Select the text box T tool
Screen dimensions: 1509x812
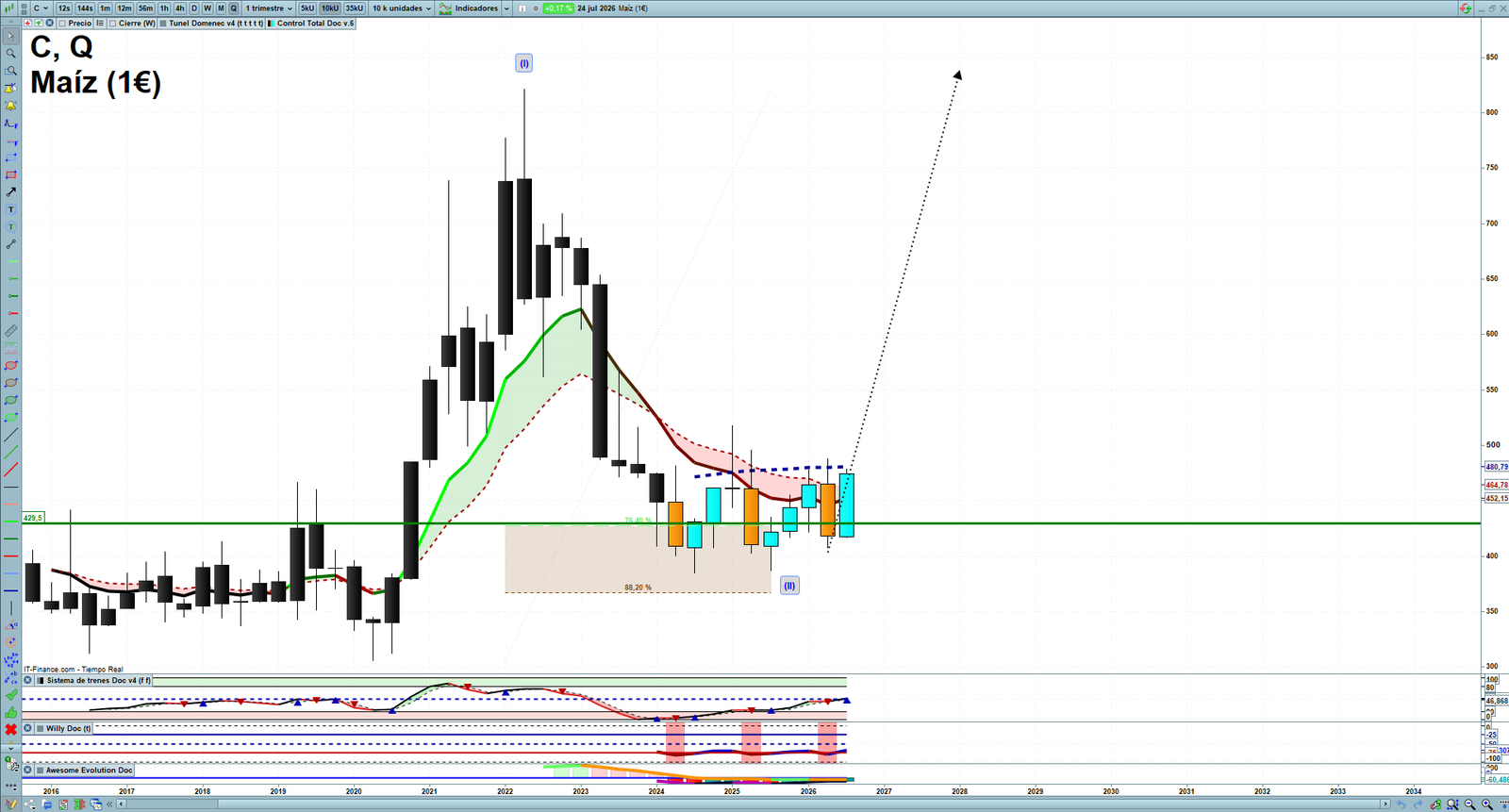click(x=10, y=209)
